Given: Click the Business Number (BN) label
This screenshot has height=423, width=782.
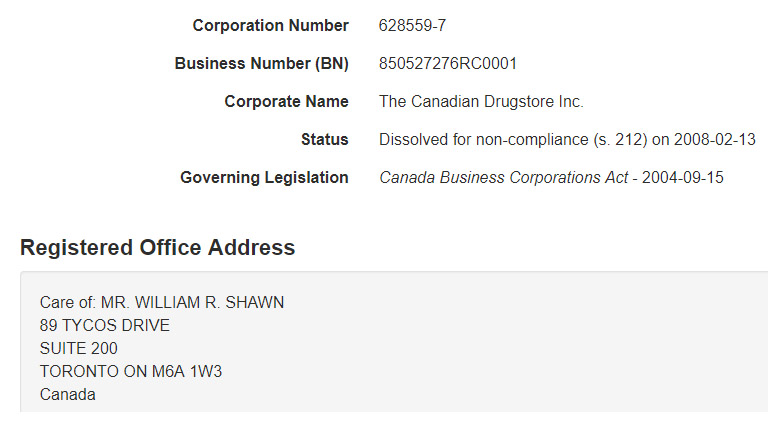Looking at the screenshot, I should click(261, 63).
